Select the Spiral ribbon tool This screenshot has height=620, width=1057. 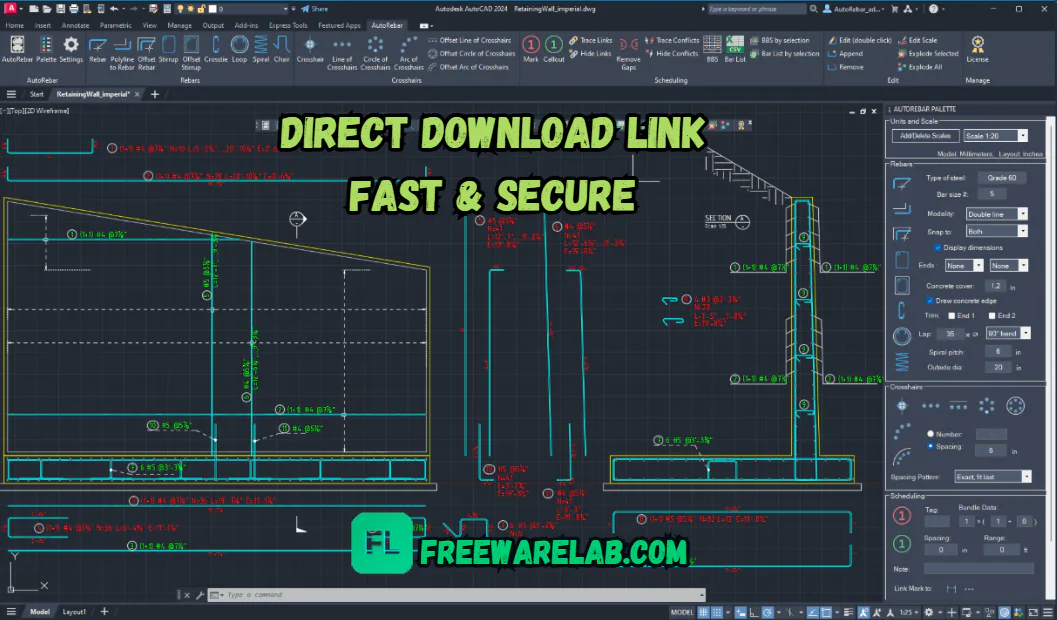(261, 51)
